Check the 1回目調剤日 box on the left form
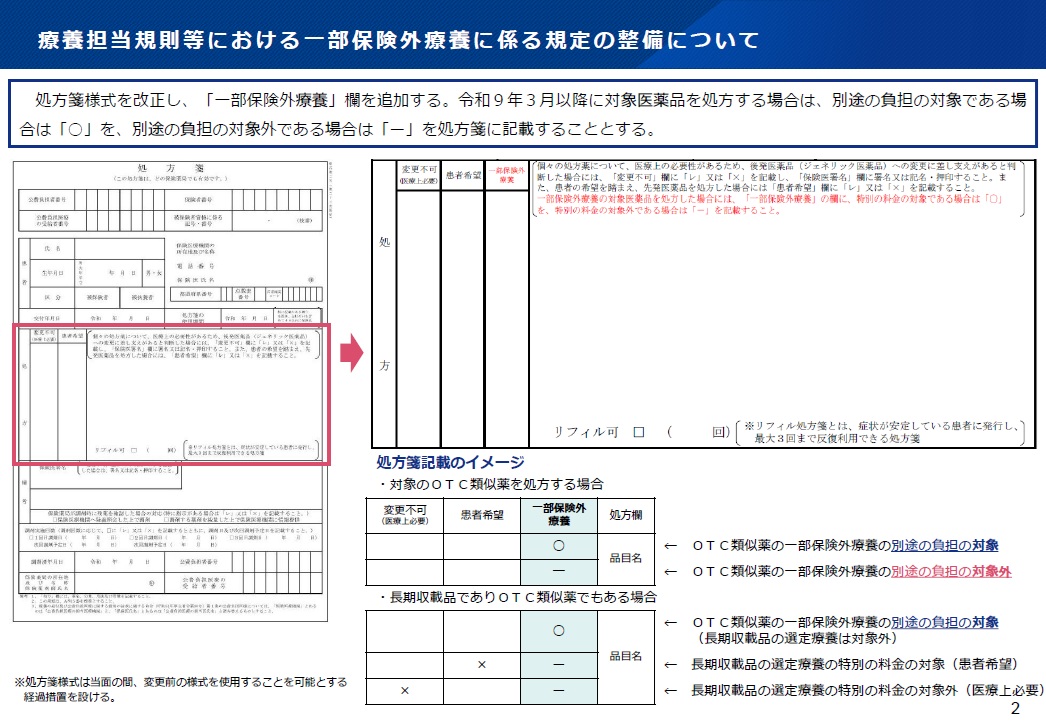 pos(31,536)
